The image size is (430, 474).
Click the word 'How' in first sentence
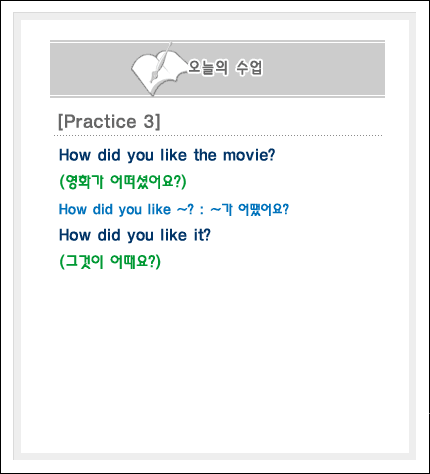(x=75, y=155)
